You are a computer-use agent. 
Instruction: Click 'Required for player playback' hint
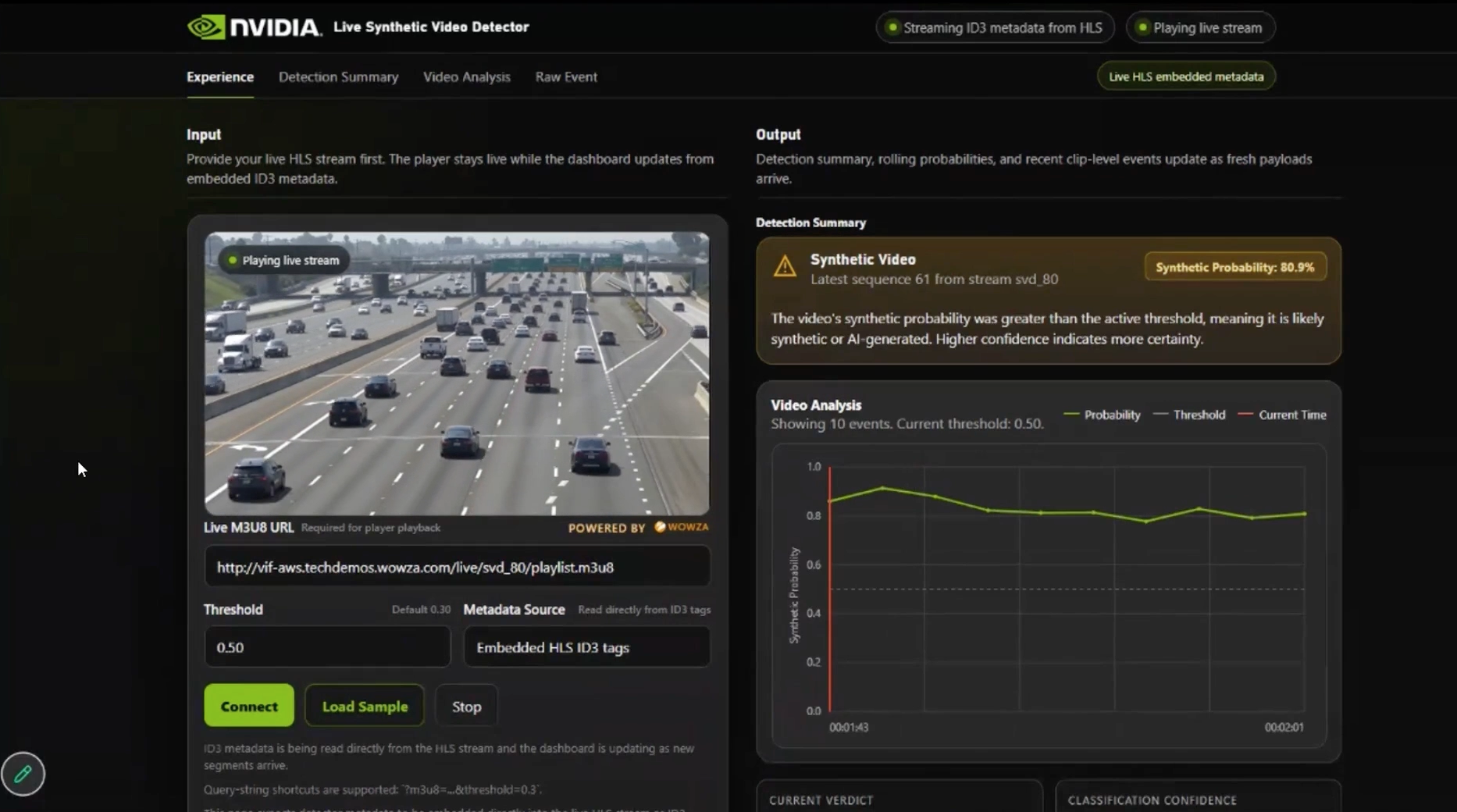click(x=371, y=528)
